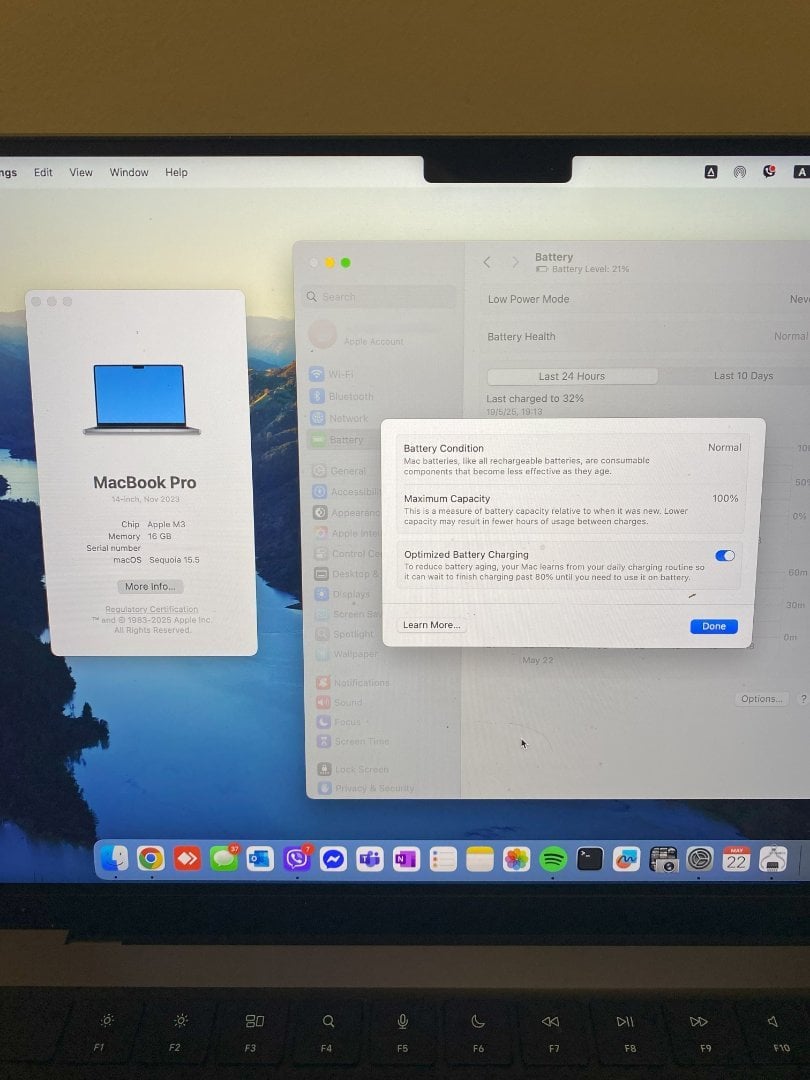Image resolution: width=810 pixels, height=1080 pixels.
Task: Open the Edit menu
Action: point(43,172)
